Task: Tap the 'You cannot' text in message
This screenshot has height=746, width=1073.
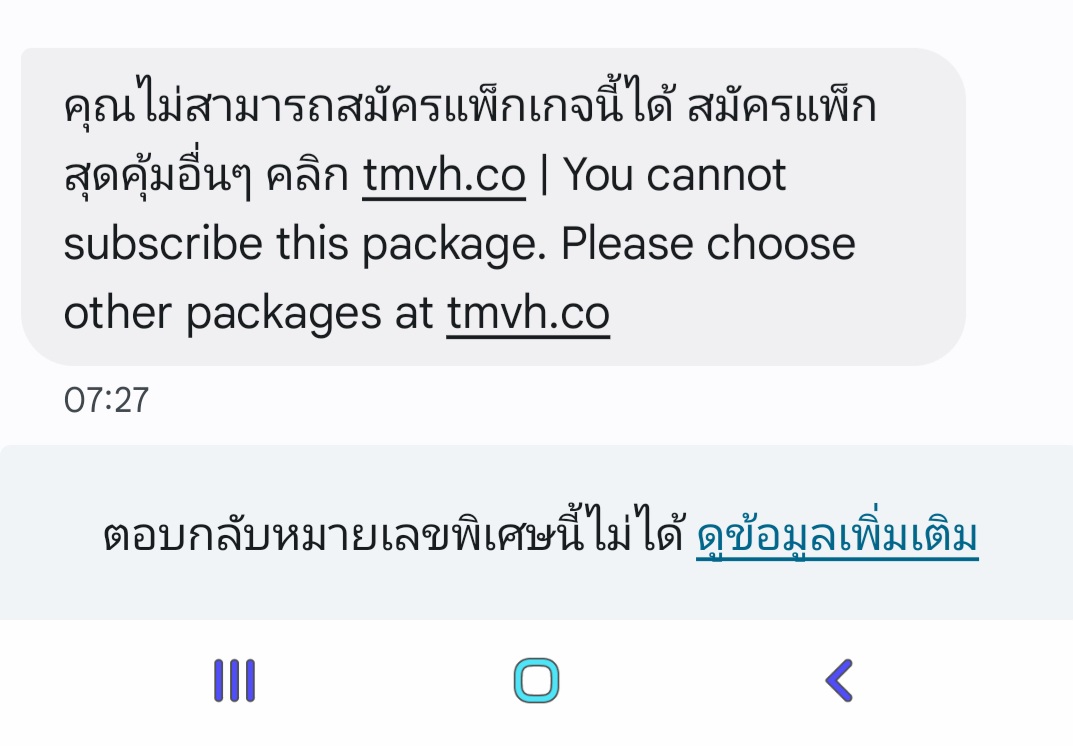Action: [x=674, y=176]
